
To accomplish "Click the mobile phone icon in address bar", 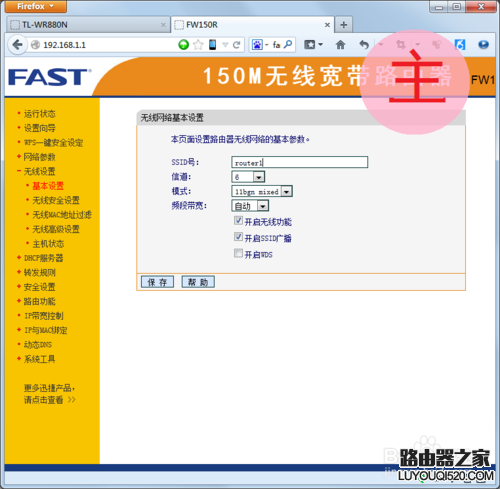I will pos(212,45).
